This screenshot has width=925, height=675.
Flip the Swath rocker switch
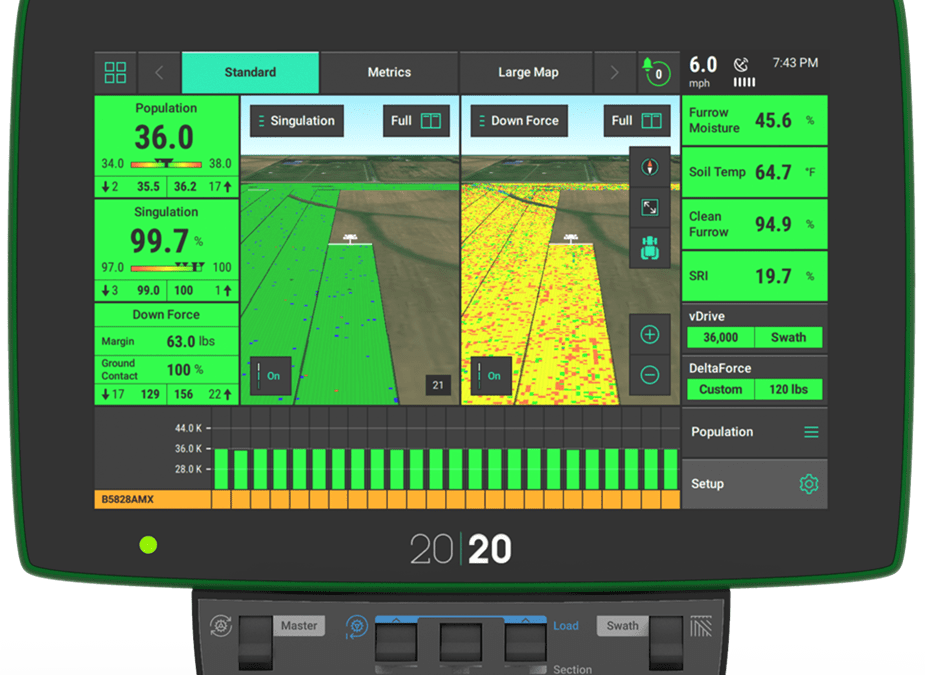pos(666,642)
